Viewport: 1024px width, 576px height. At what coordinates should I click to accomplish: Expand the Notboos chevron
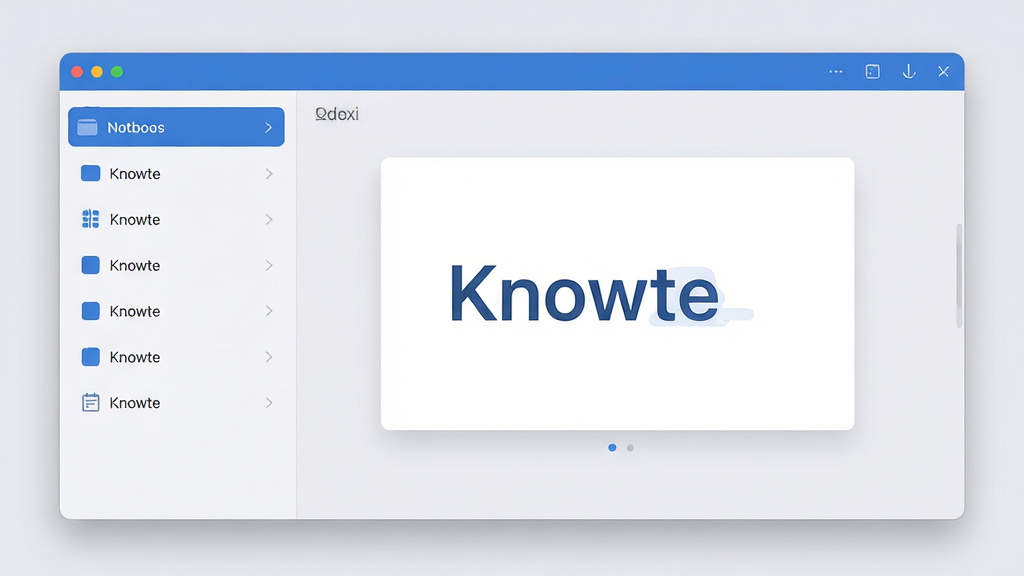point(268,127)
